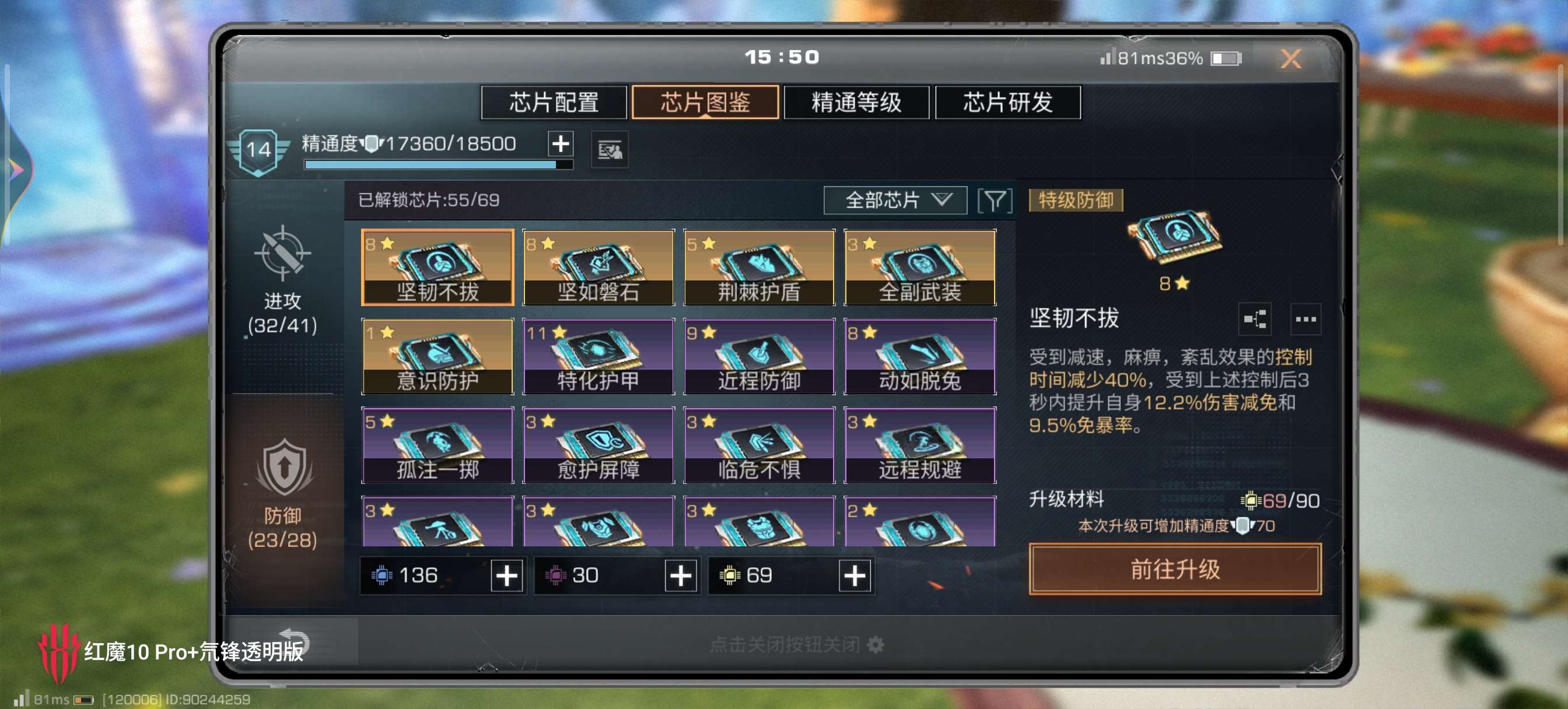This screenshot has width=1568, height=709.
Task: Click the 前往升级 button
Action: tap(1175, 569)
